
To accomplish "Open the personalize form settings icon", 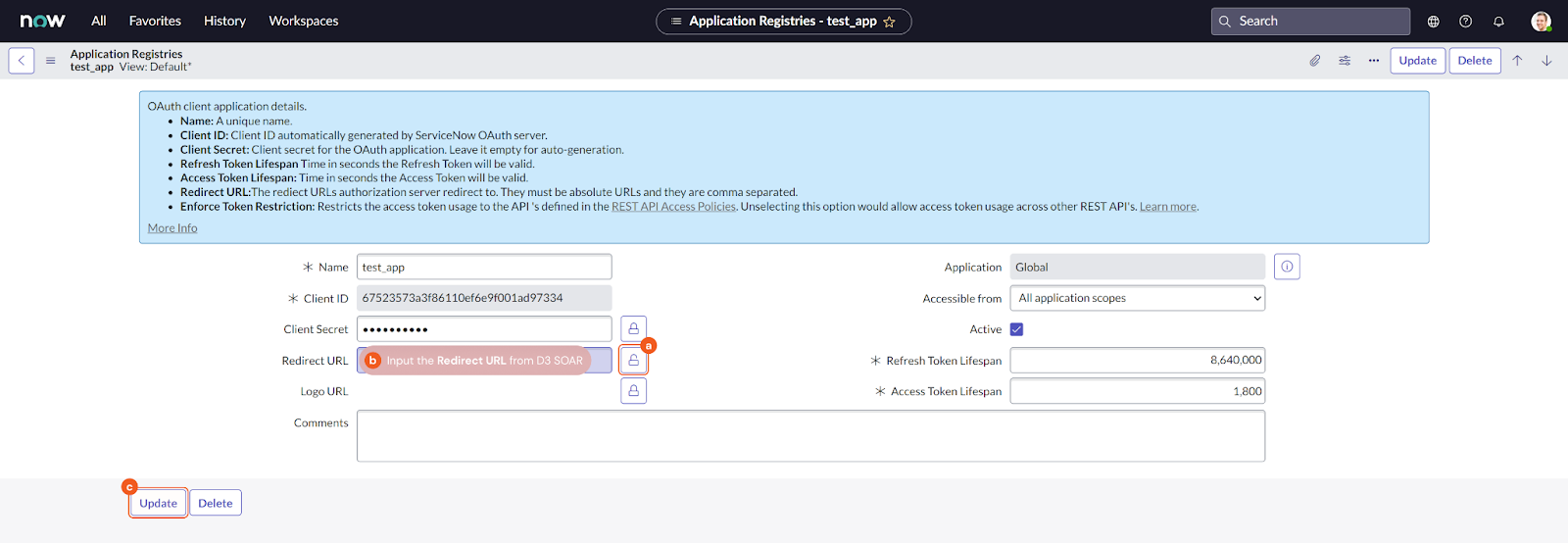I will click(x=1345, y=61).
